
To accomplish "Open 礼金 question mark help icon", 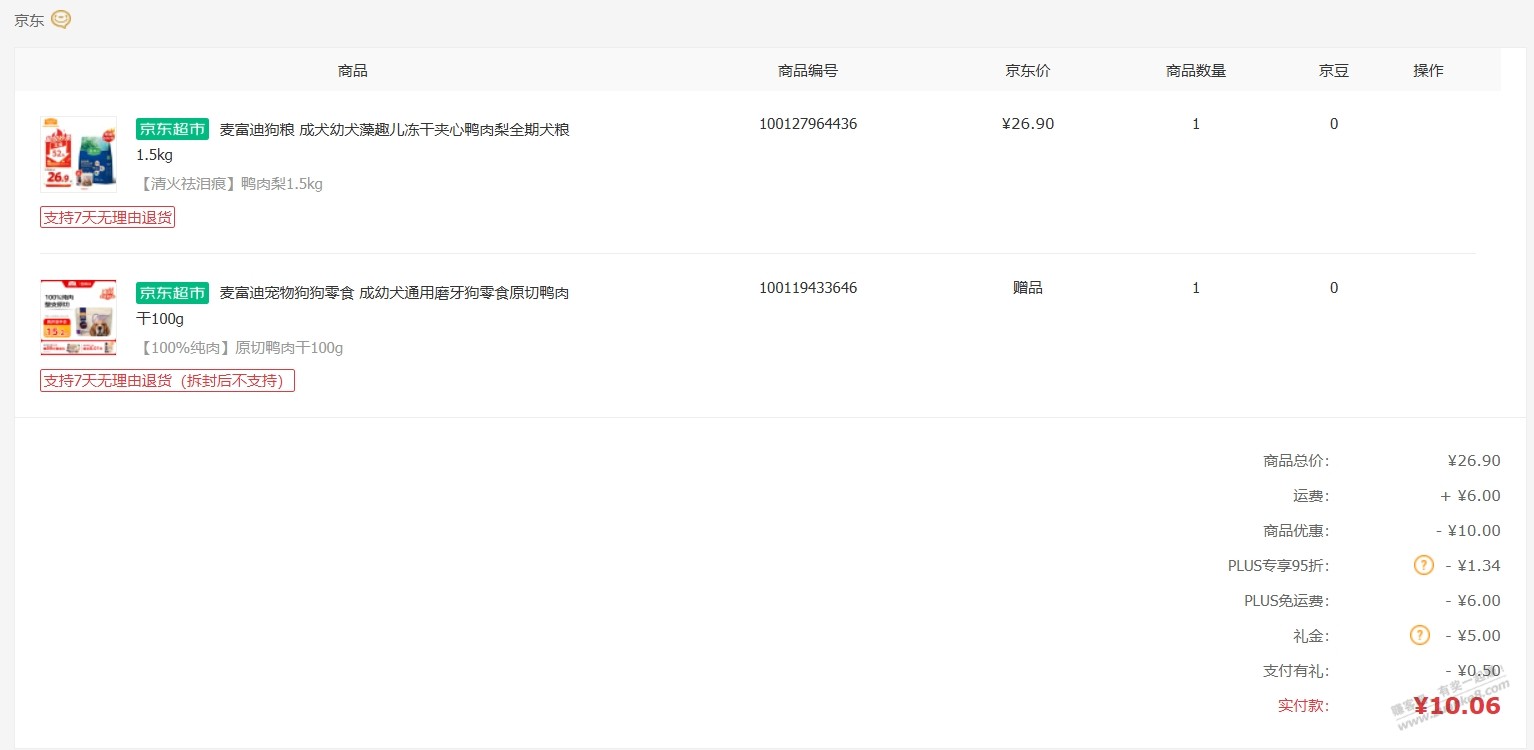I will pyautogui.click(x=1419, y=635).
